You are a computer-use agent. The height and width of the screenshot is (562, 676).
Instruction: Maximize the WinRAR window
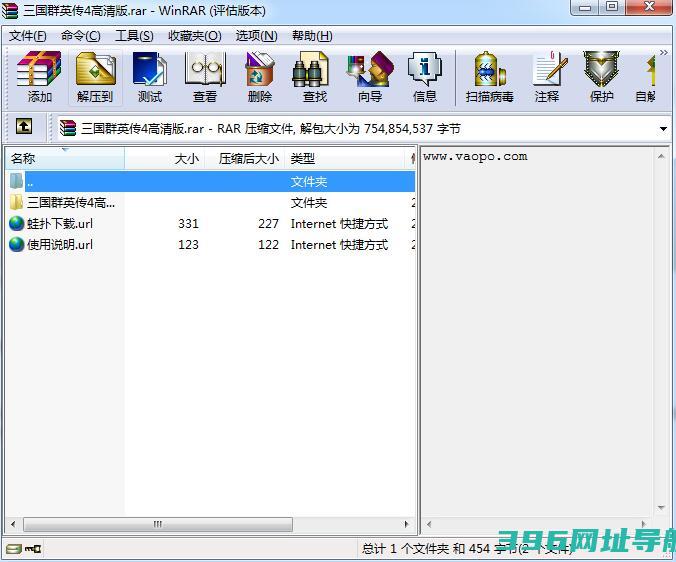[x=612, y=7]
